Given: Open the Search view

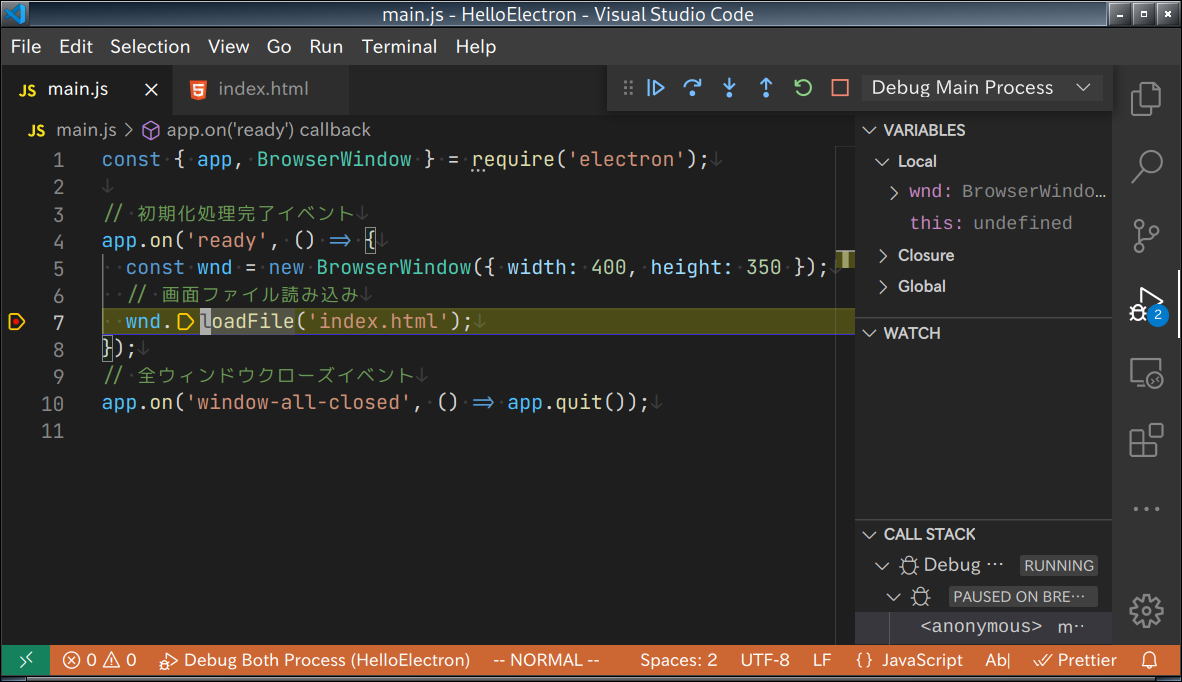Looking at the screenshot, I should (1146, 166).
